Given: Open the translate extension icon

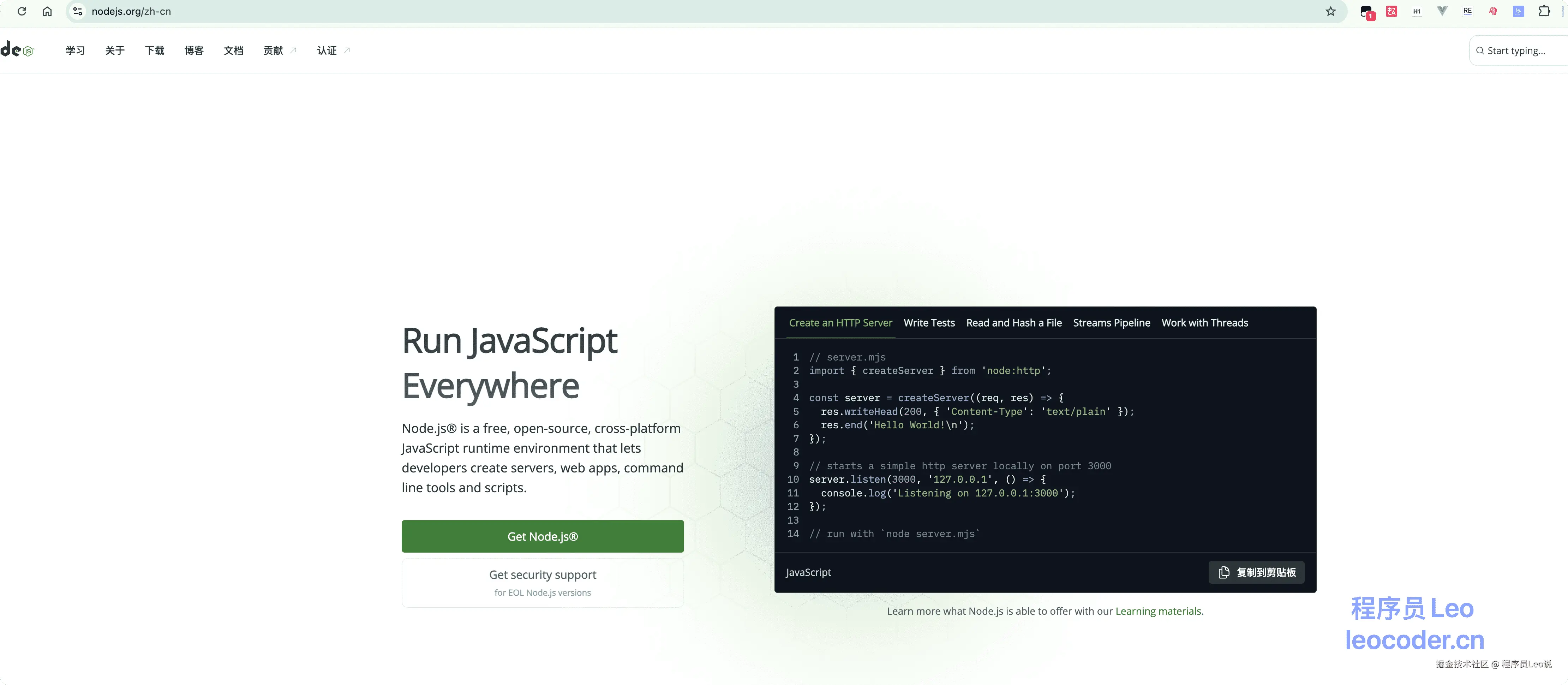Looking at the screenshot, I should click(1392, 11).
